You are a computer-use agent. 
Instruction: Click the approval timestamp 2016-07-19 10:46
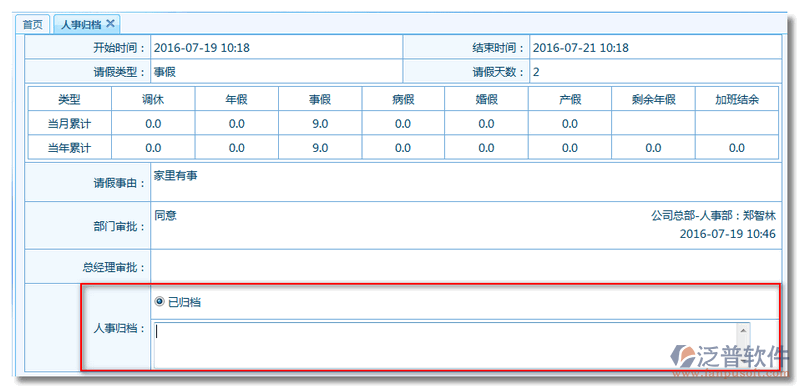(728, 234)
